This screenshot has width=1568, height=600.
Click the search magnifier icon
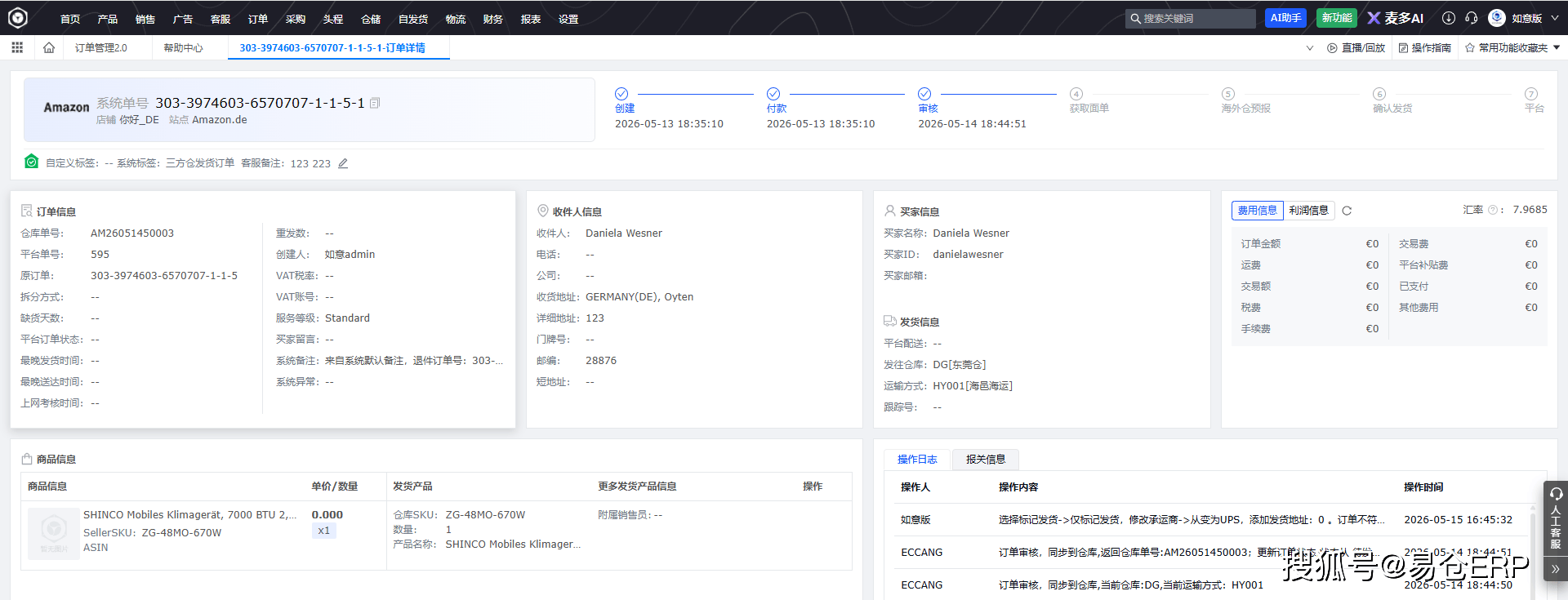pyautogui.click(x=1135, y=18)
